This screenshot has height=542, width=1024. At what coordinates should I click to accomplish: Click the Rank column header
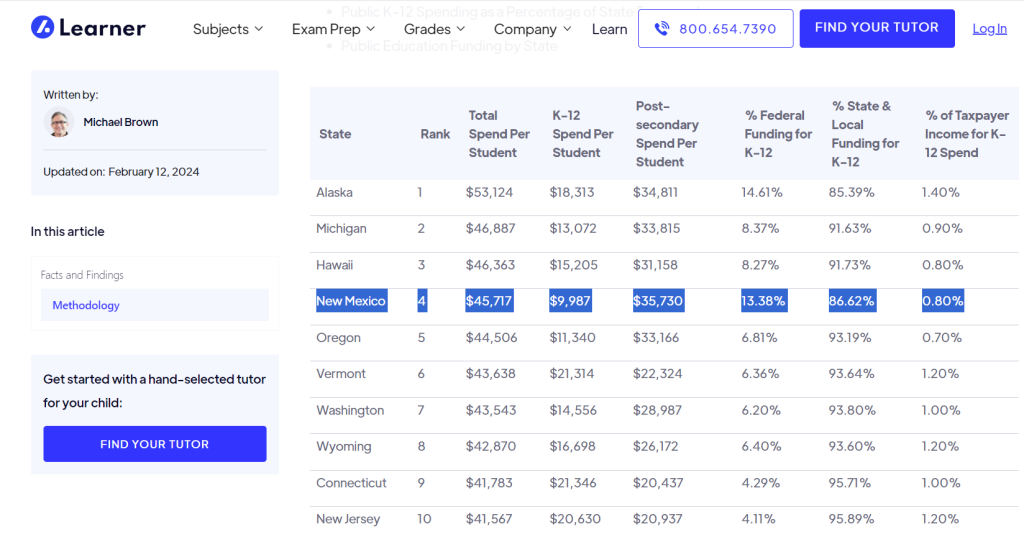click(435, 134)
